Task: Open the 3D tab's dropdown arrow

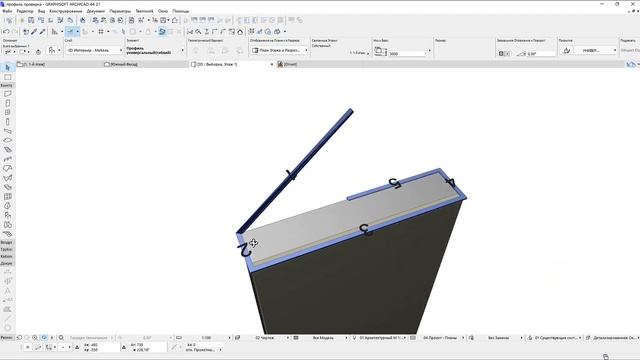Action: (x=272, y=64)
